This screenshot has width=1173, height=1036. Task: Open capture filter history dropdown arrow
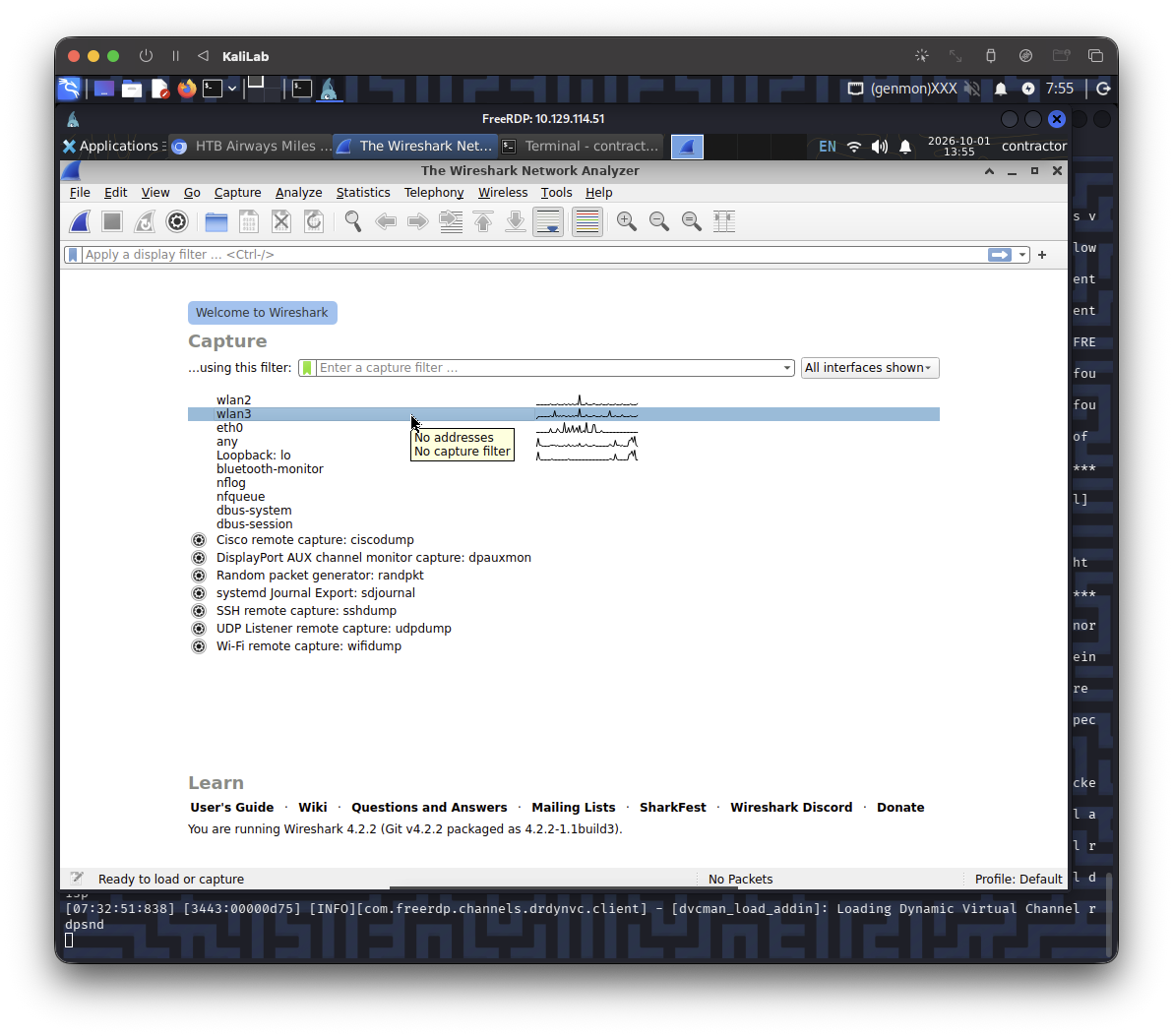787,368
